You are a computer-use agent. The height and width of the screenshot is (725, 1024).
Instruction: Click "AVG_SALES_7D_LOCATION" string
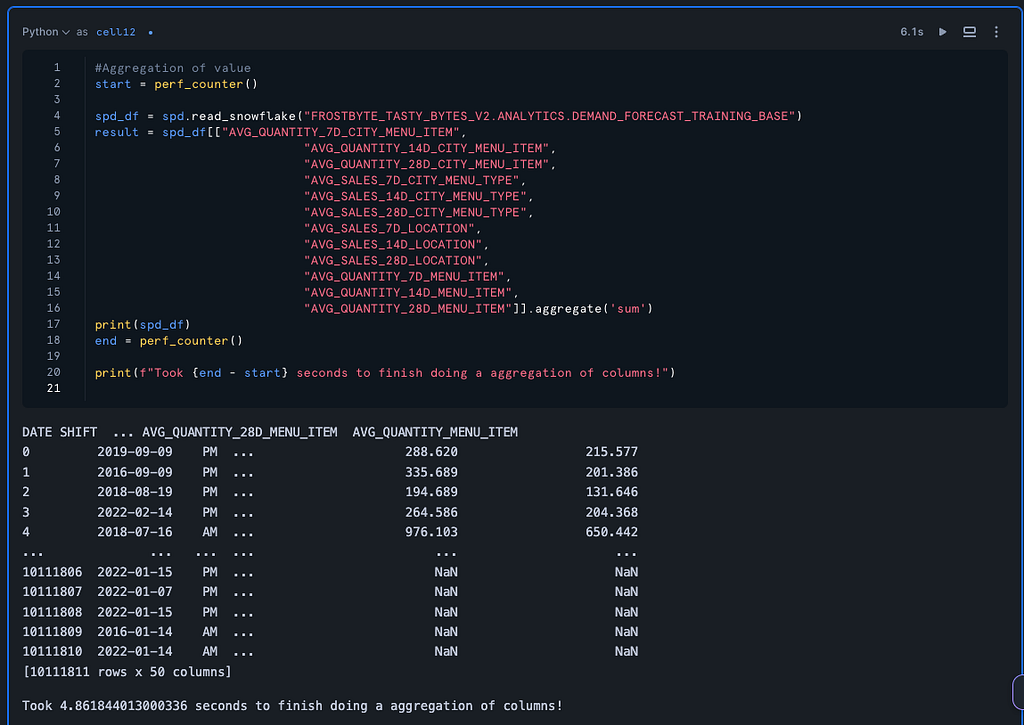click(x=389, y=229)
